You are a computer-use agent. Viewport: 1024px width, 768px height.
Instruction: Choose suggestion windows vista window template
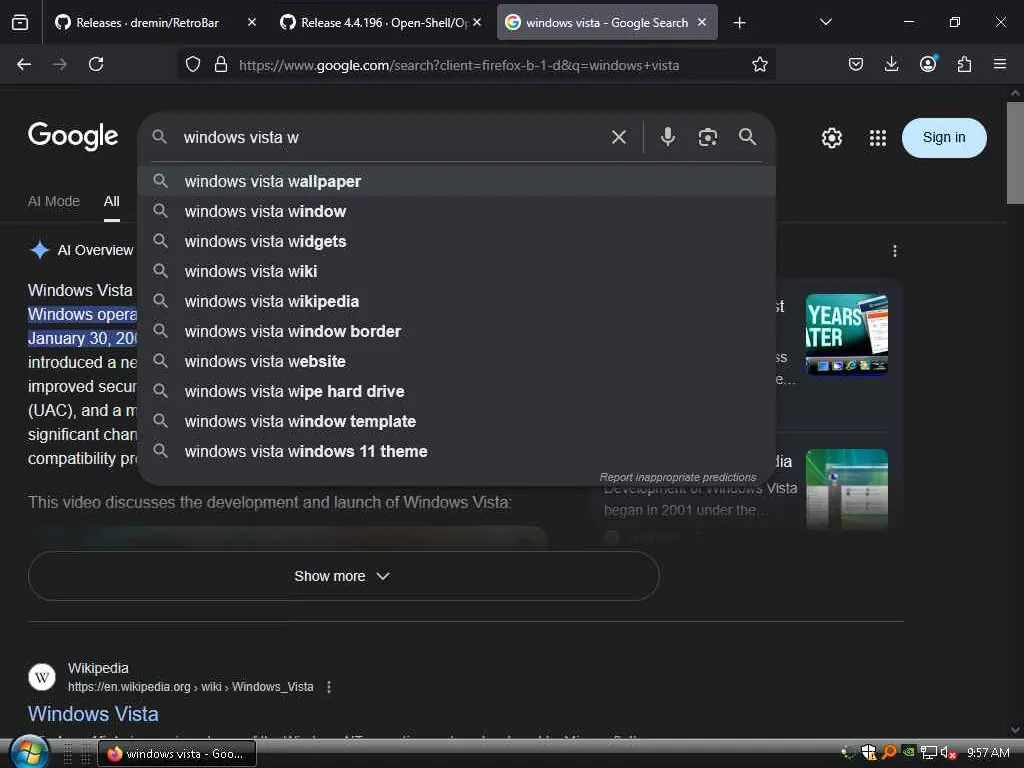tap(457, 421)
